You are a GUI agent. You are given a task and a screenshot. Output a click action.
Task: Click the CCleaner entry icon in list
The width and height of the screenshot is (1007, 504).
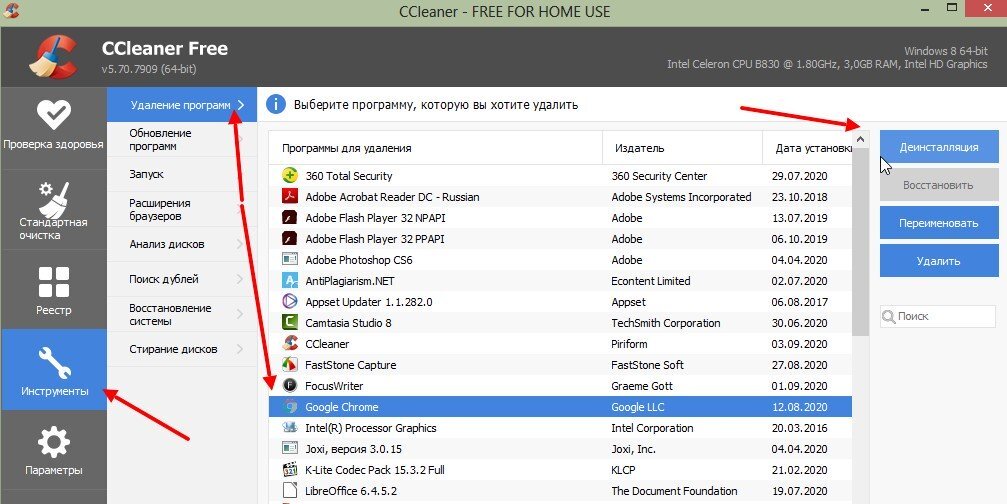tap(290, 343)
